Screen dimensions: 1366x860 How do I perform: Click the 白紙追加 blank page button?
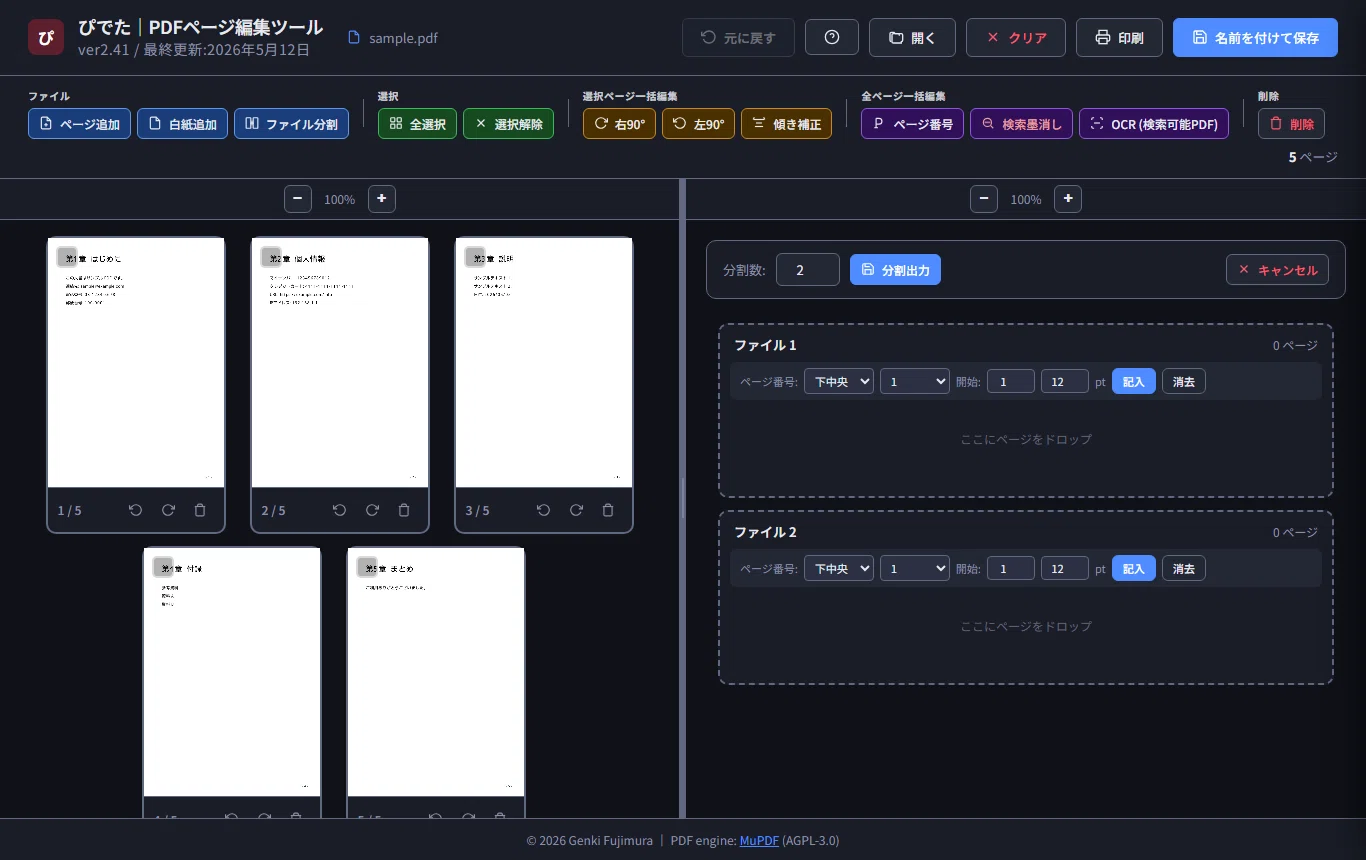(x=182, y=124)
